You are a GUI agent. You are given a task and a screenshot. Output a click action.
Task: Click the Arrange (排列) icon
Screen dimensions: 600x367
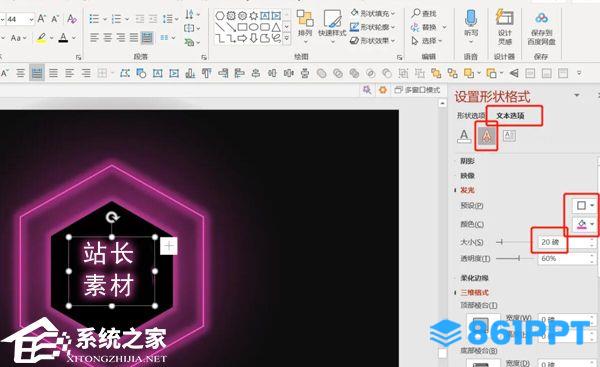pos(305,18)
